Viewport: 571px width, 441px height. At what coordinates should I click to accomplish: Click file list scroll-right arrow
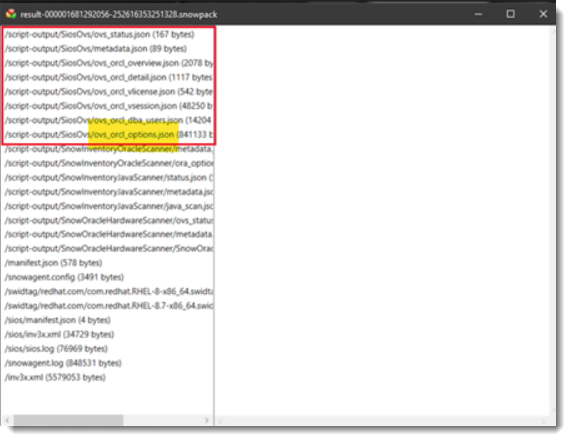(207, 420)
